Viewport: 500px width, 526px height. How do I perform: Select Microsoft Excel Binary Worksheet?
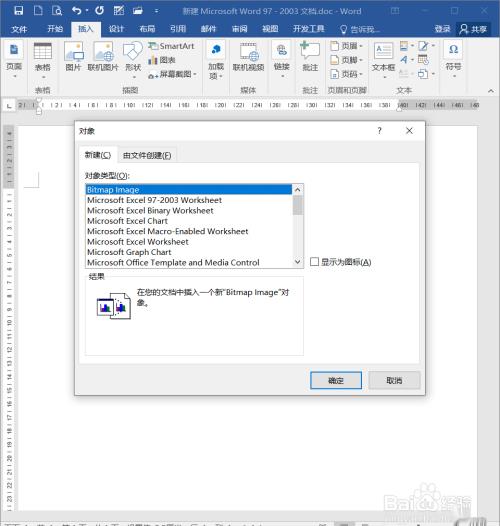189,210
